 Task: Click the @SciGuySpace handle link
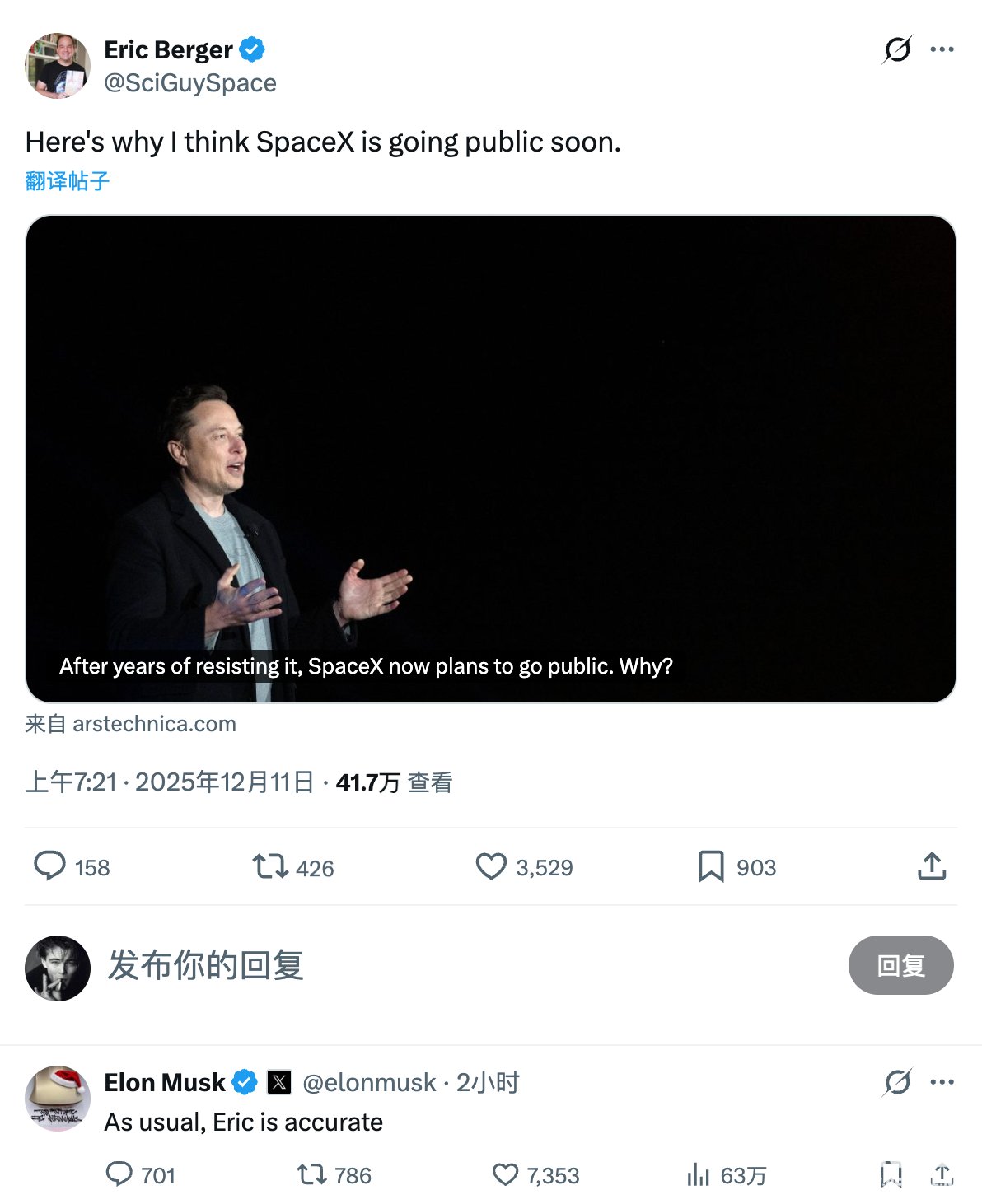[190, 83]
